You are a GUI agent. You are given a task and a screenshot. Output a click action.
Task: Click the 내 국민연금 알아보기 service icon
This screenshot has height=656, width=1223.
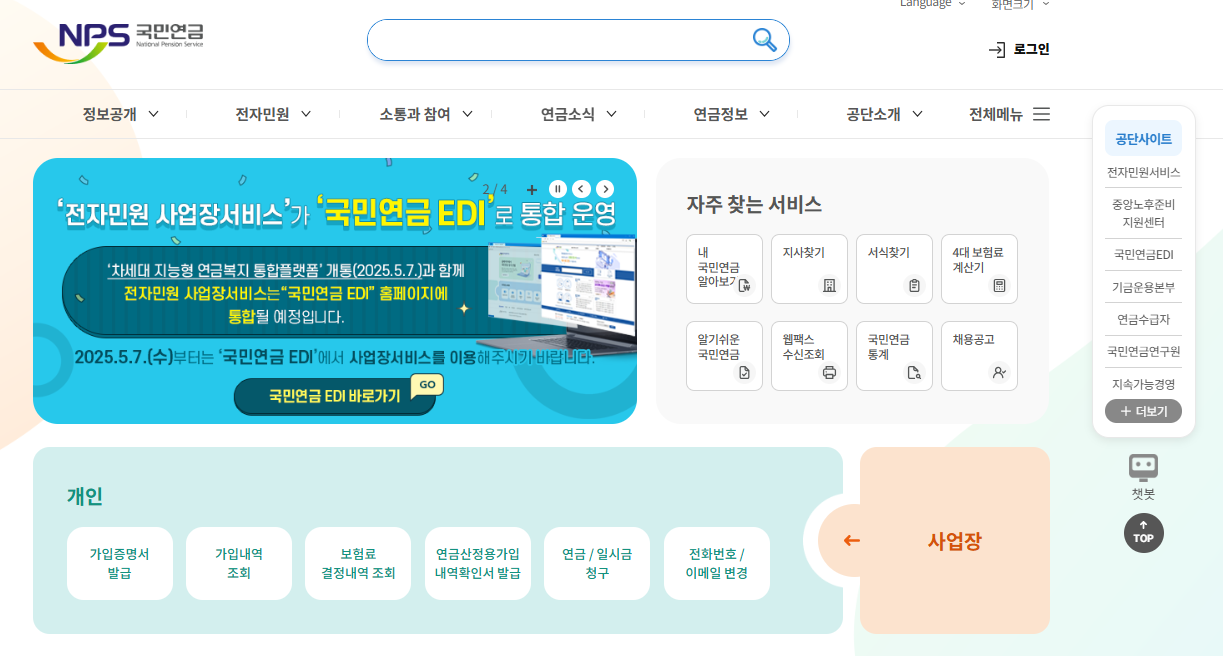click(724, 268)
